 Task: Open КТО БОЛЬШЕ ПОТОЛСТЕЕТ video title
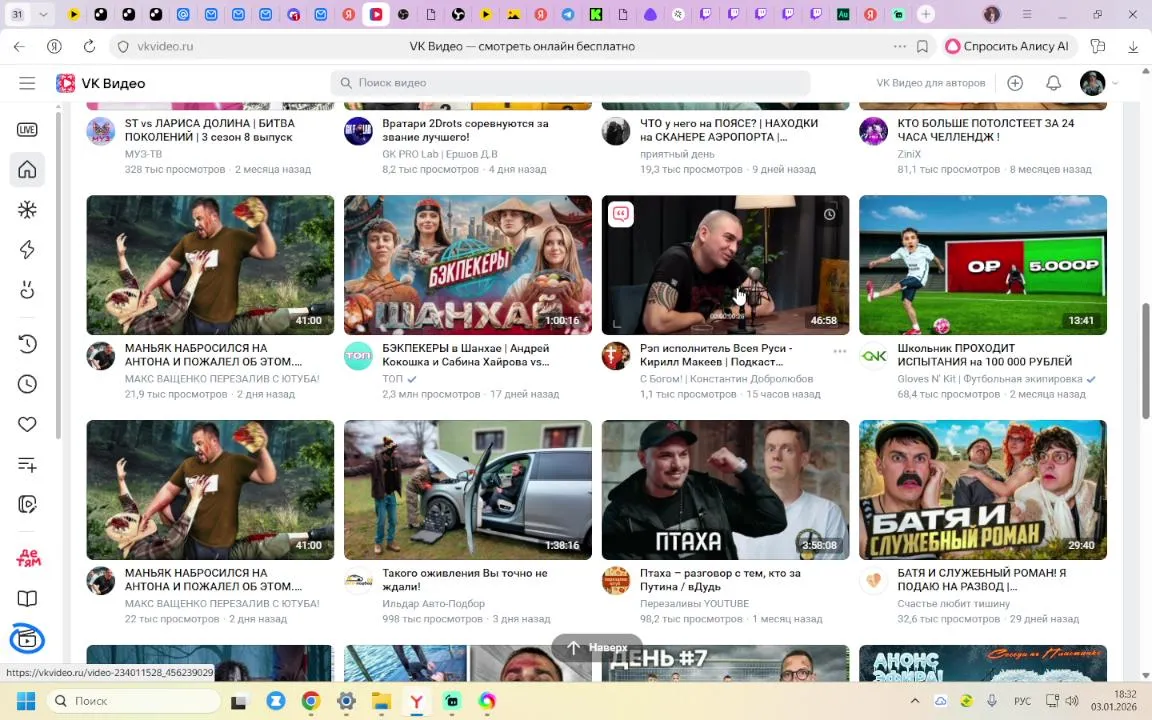(985, 129)
